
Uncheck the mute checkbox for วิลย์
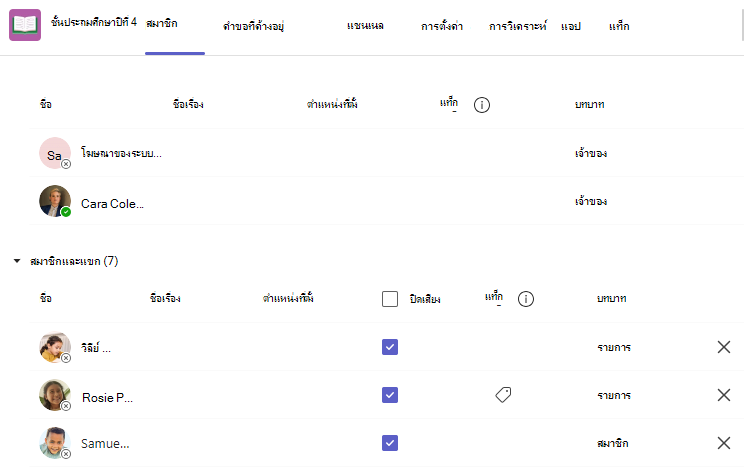click(x=390, y=347)
